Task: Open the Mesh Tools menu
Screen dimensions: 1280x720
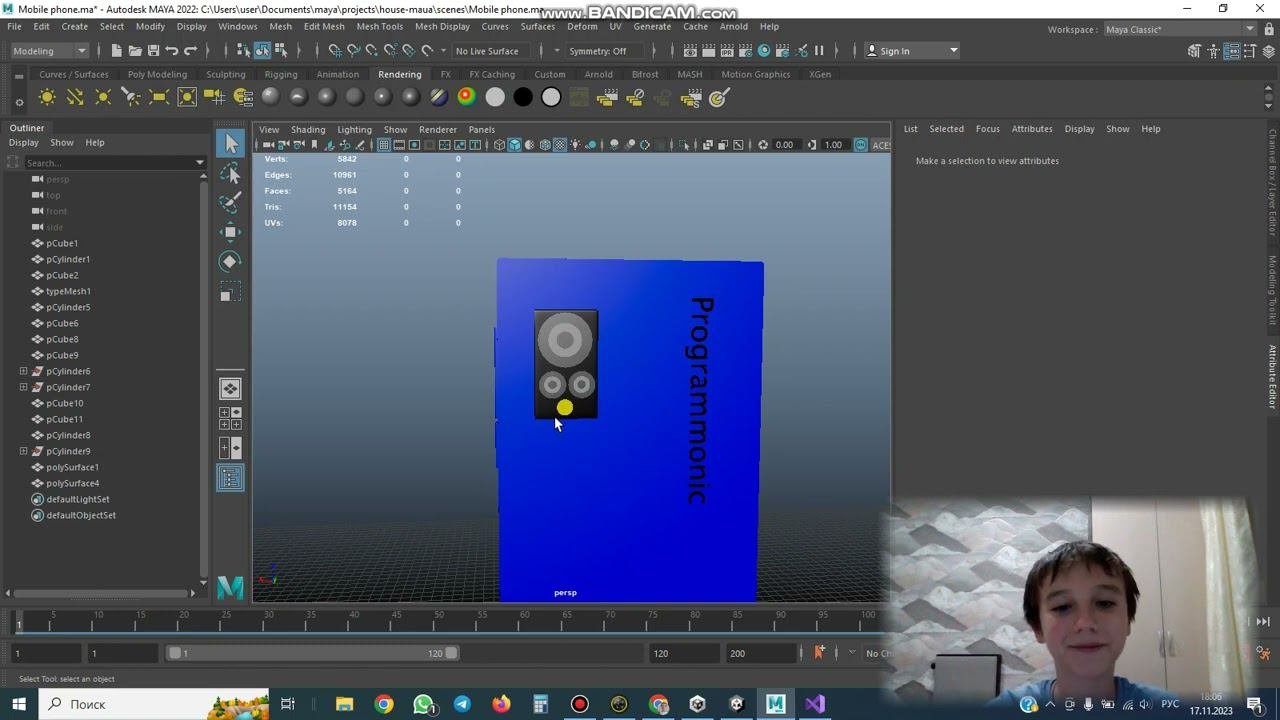Action: (379, 26)
